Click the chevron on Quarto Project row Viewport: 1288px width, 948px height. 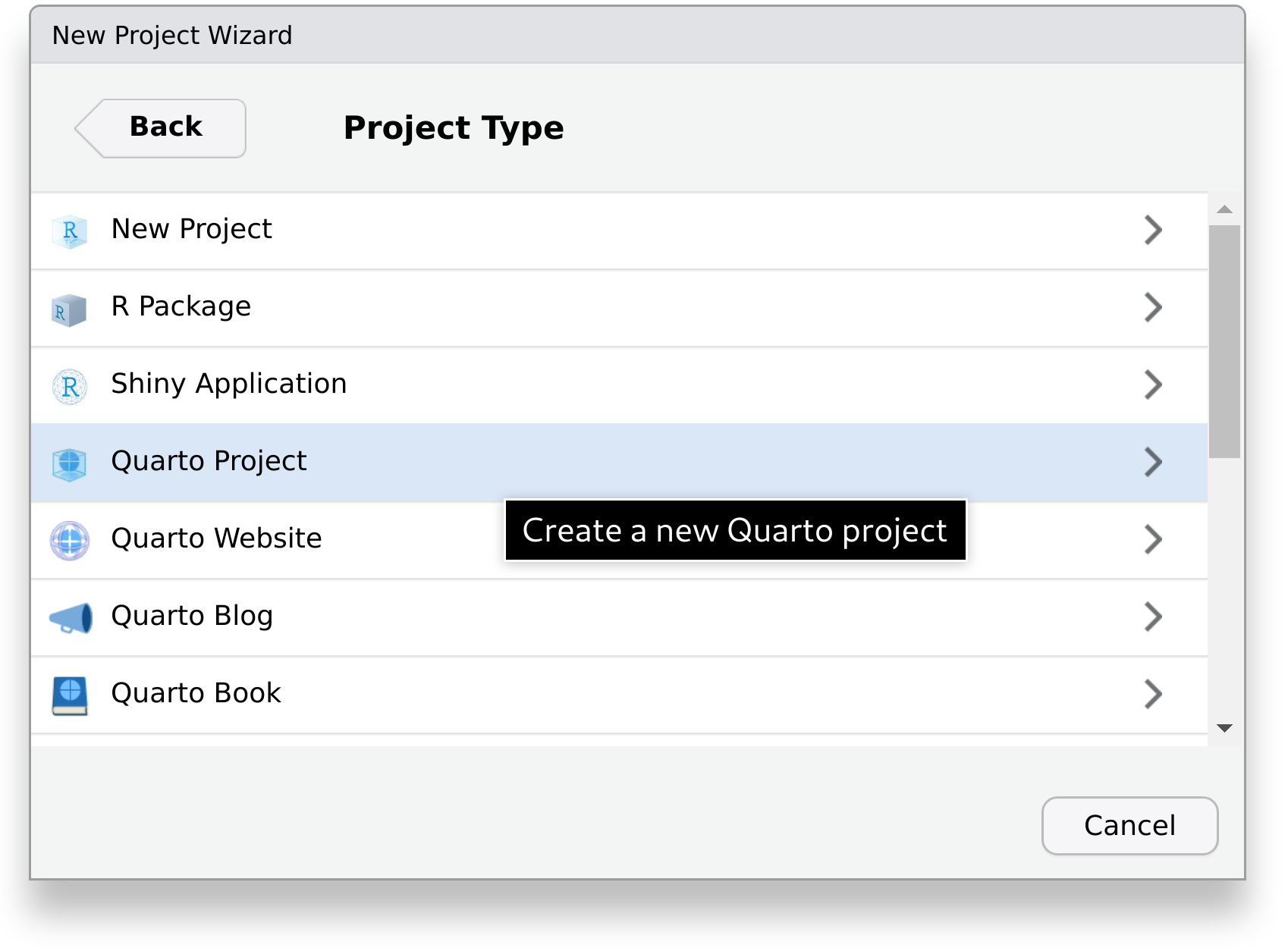point(1152,463)
